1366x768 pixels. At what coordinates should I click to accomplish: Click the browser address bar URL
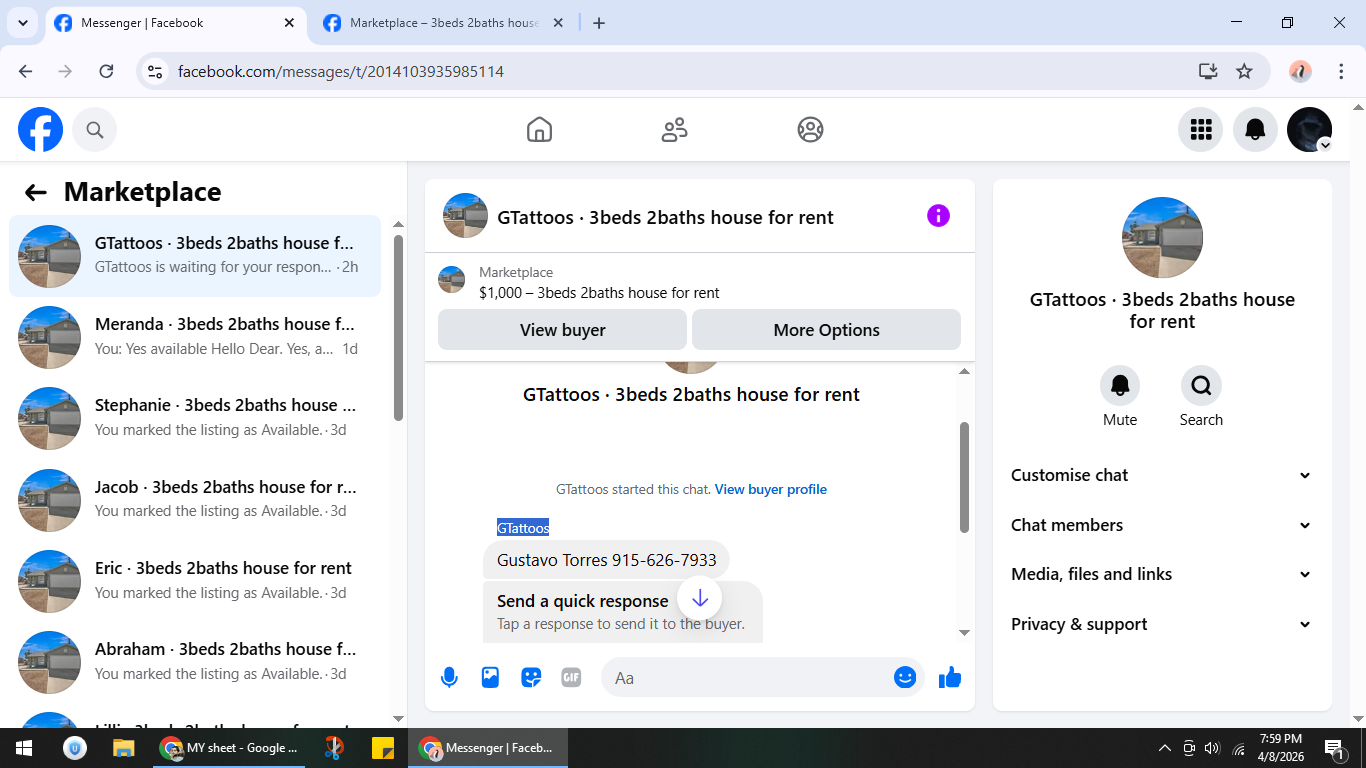tap(341, 72)
